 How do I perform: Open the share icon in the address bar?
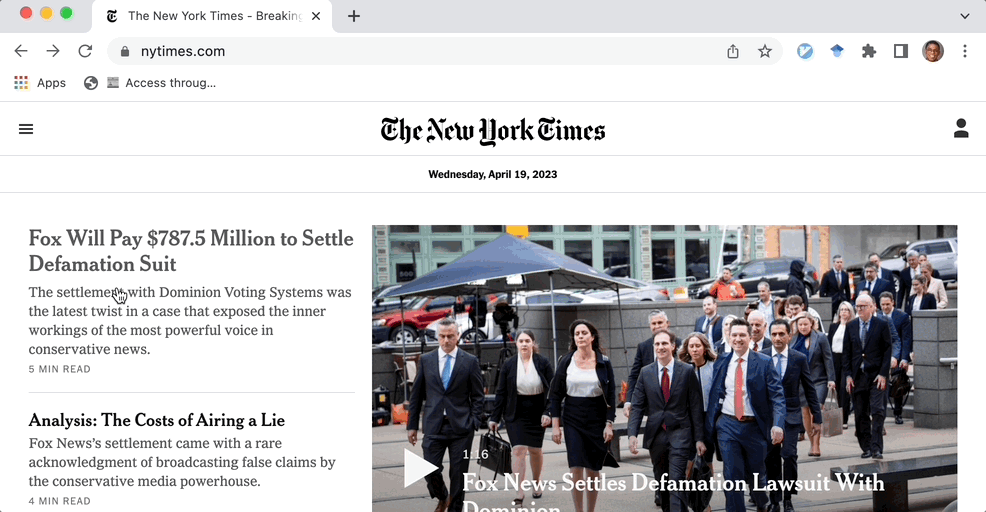[x=733, y=52]
